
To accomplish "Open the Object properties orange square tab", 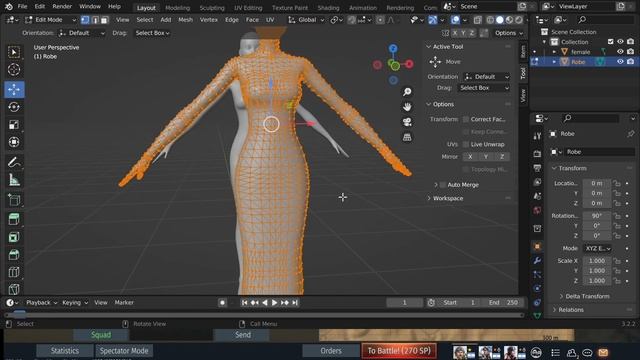I will [x=537, y=247].
